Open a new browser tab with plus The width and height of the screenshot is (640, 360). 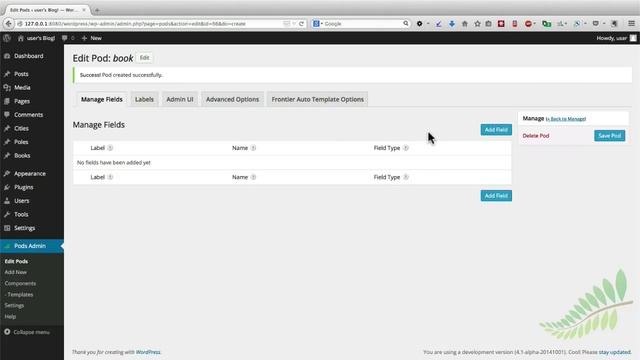coord(97,10)
